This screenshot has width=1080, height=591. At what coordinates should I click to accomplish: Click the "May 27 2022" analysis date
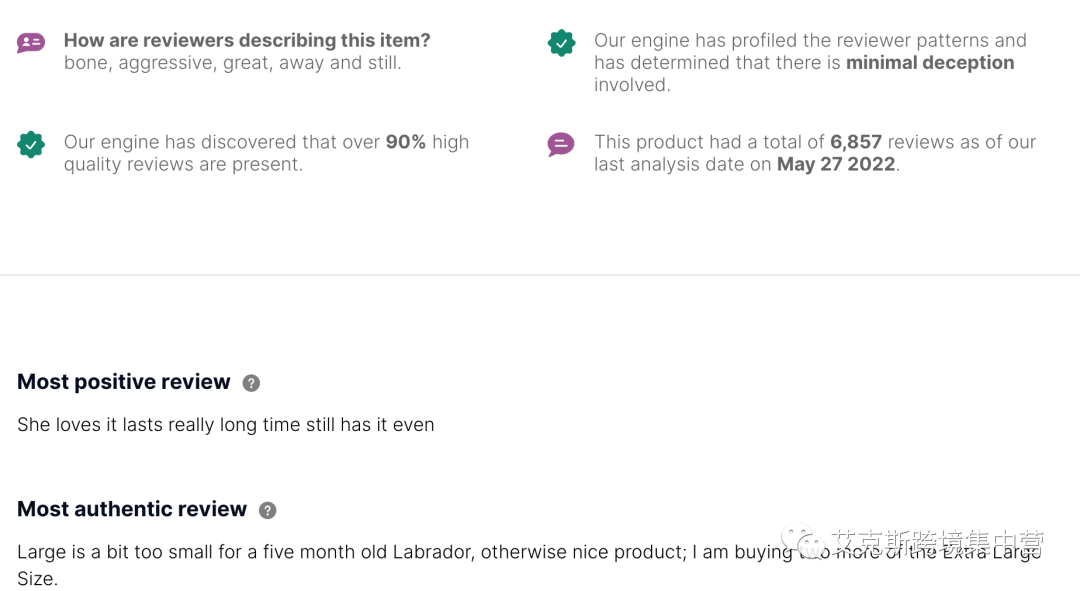click(836, 165)
